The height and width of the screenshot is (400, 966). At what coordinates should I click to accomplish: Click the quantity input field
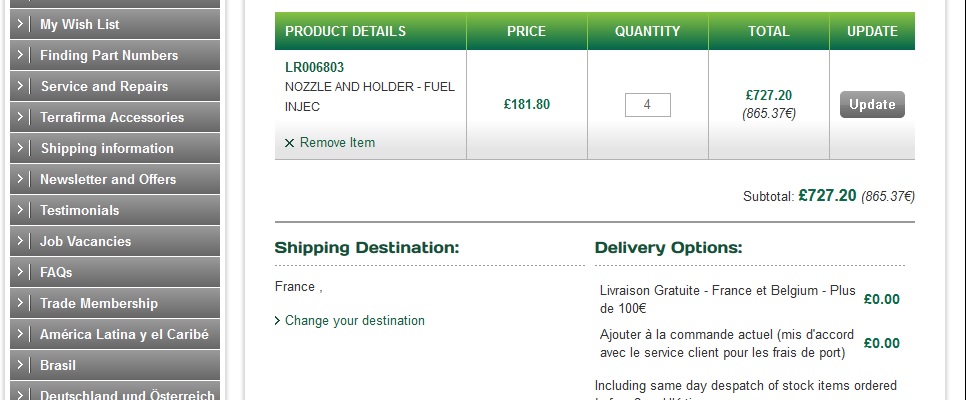pyautogui.click(x=647, y=104)
